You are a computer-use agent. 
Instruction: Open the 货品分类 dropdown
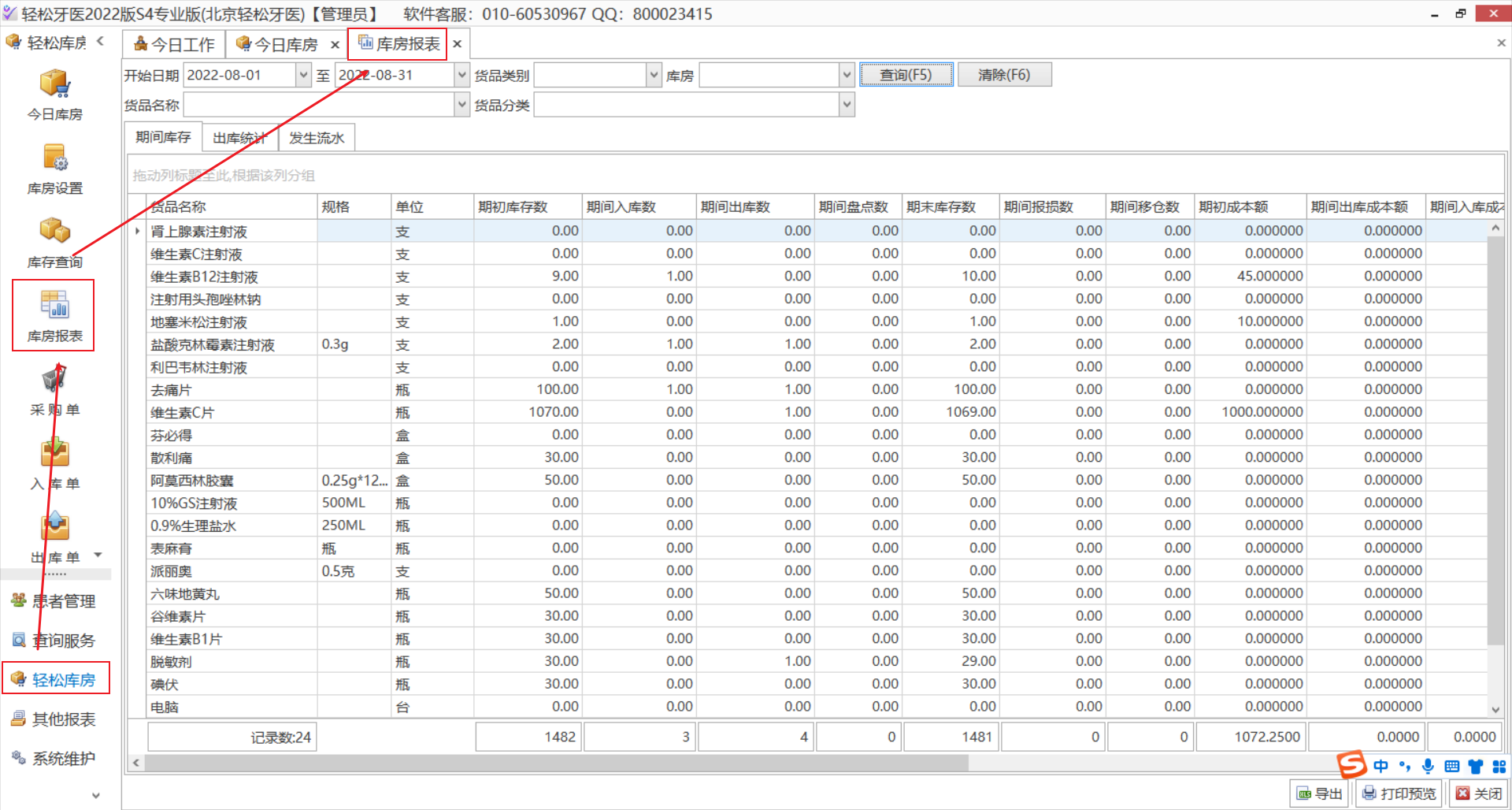pos(847,105)
